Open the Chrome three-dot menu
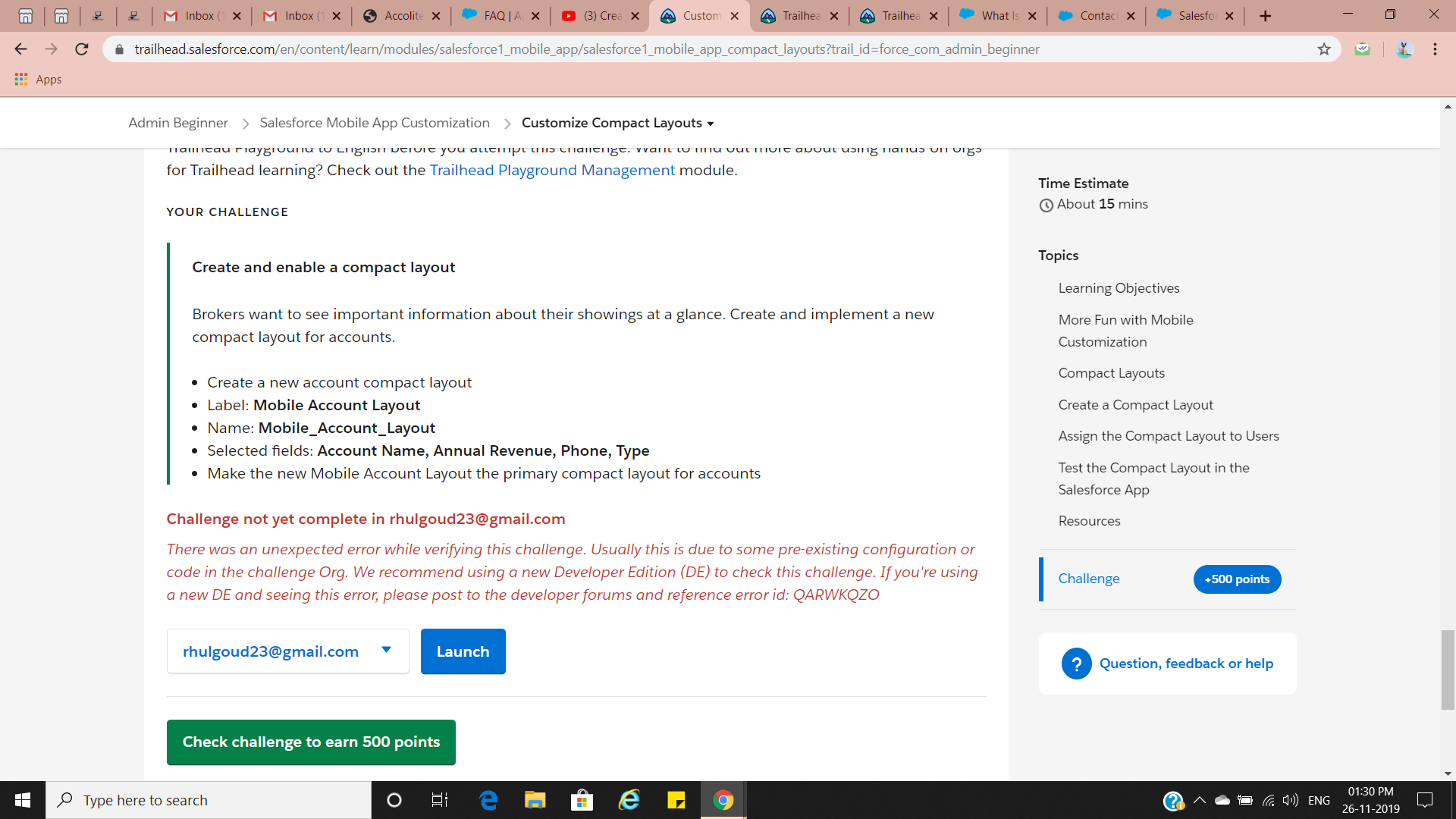The height and width of the screenshot is (819, 1456). point(1435,49)
